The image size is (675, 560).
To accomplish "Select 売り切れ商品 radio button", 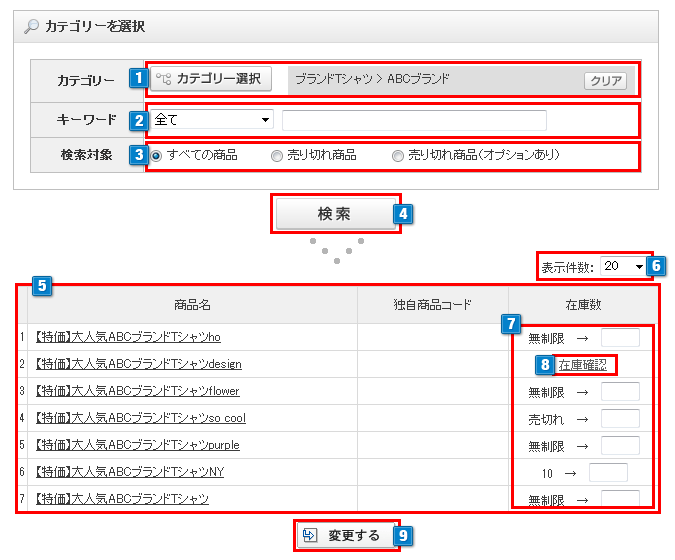I will (x=277, y=156).
